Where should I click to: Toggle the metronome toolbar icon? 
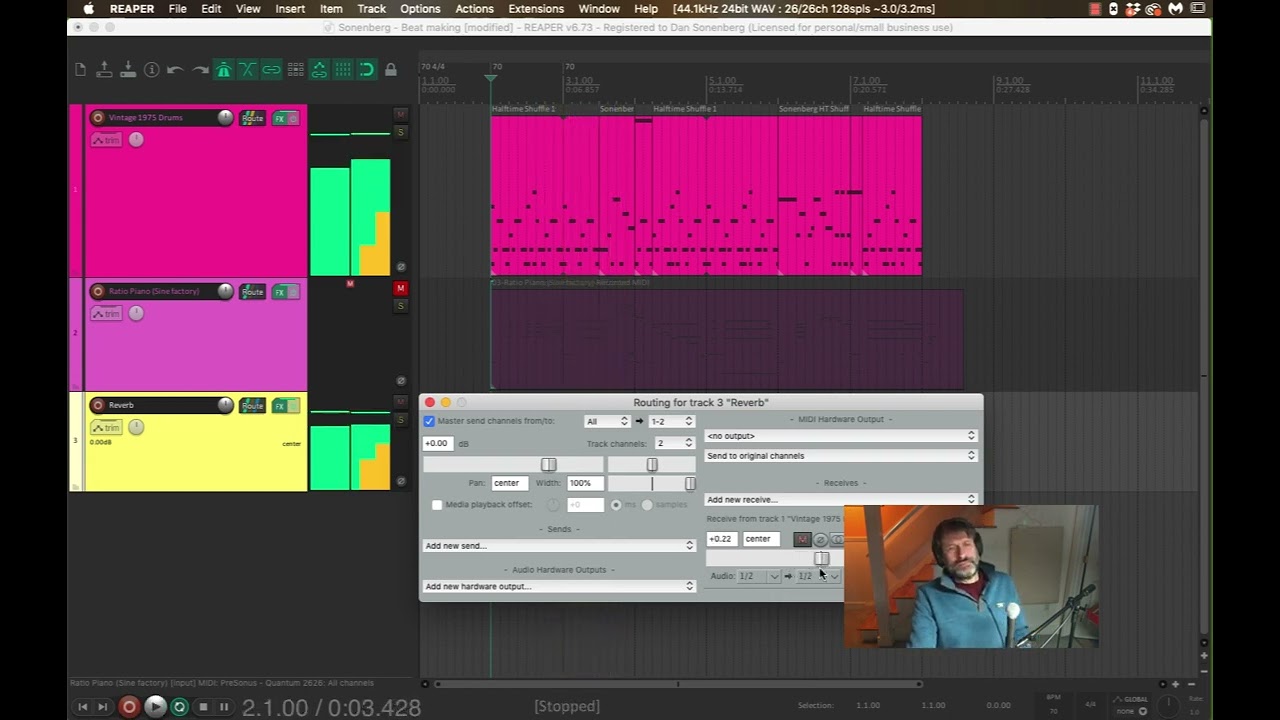[224, 70]
